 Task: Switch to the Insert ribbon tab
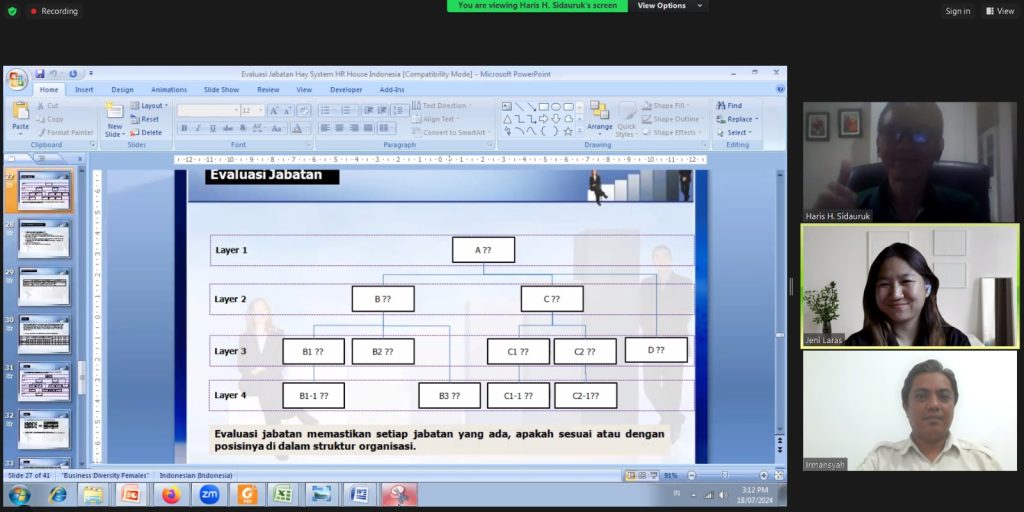tap(84, 89)
